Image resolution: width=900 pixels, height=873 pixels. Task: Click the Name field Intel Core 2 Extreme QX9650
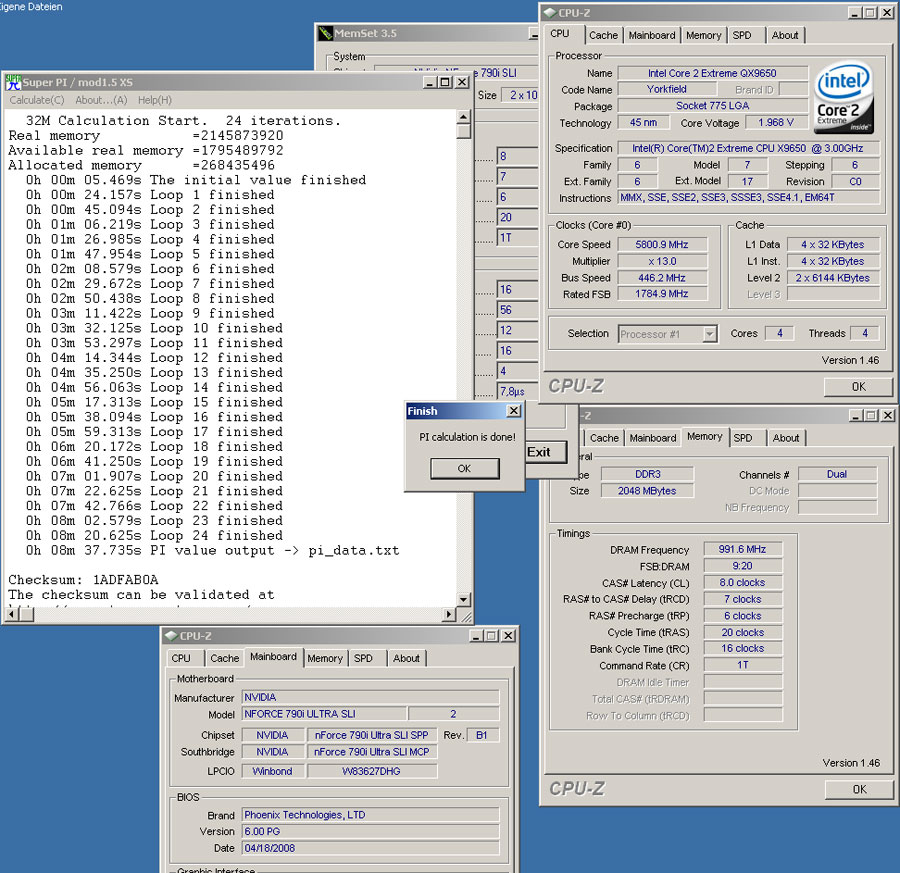tap(712, 73)
